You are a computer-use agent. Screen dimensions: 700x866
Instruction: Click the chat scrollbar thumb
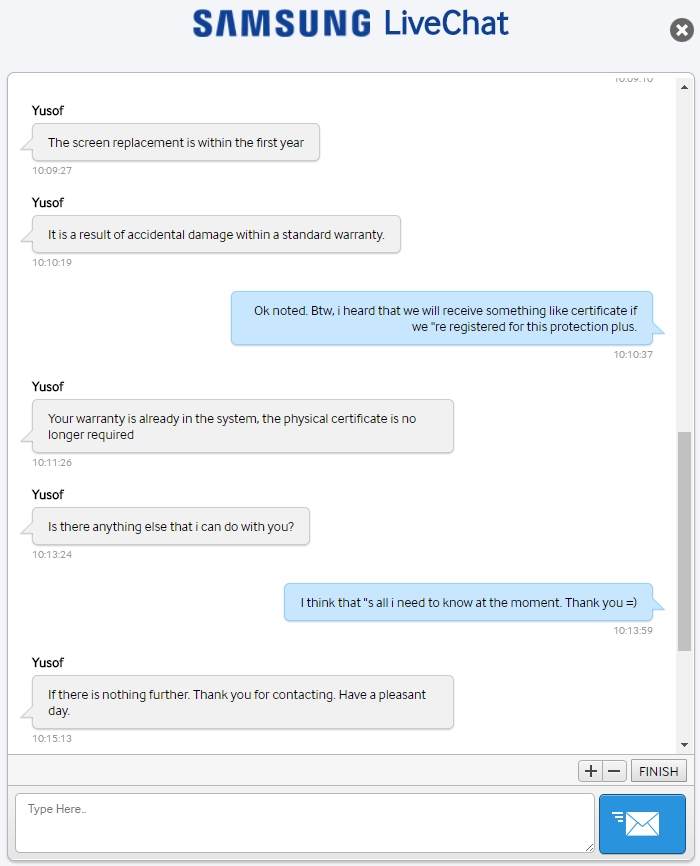pos(684,540)
